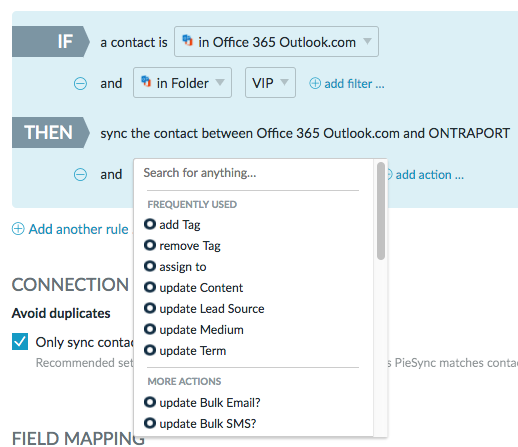Click the 'THEN' rule label

coord(51,133)
